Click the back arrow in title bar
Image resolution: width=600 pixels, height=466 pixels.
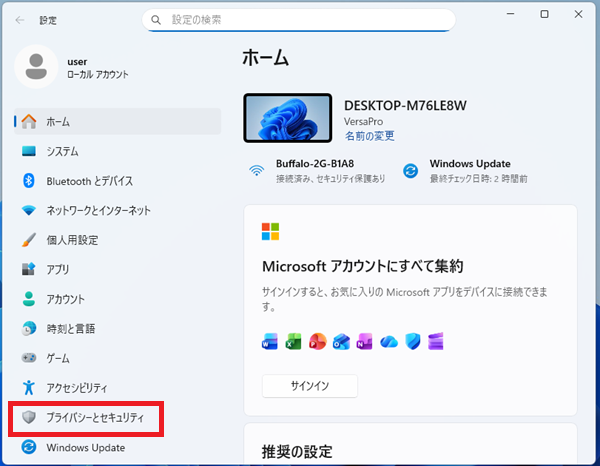coord(20,20)
